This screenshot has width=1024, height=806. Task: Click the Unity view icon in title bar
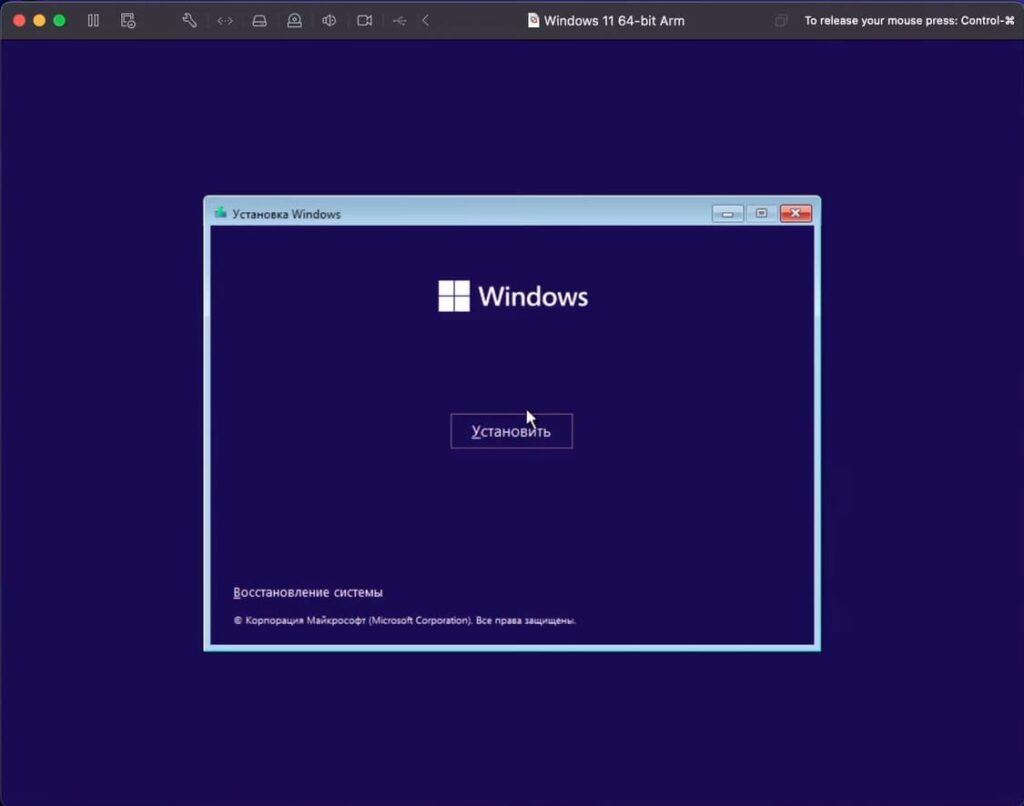tap(781, 20)
